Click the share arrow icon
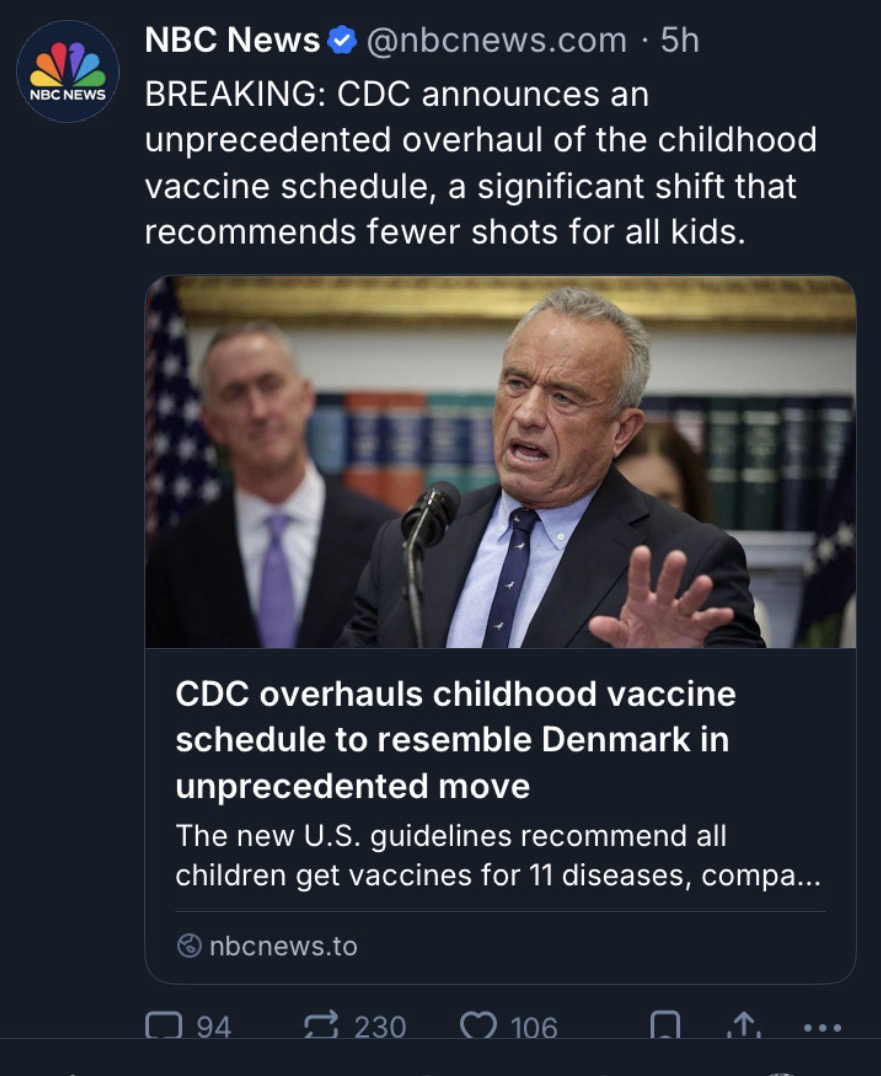This screenshot has height=1076, width=881. pos(743,1026)
